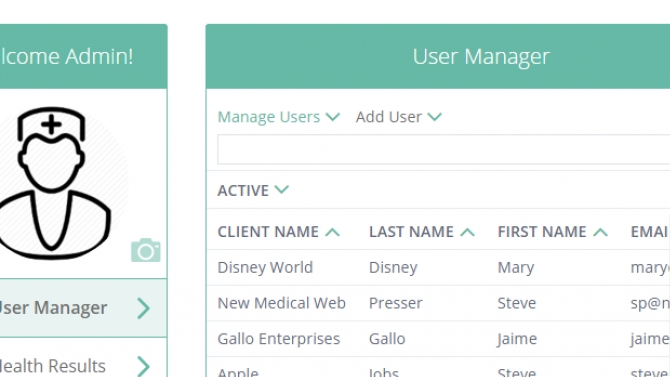Select the Gallo Enterprises client cell

pos(279,339)
